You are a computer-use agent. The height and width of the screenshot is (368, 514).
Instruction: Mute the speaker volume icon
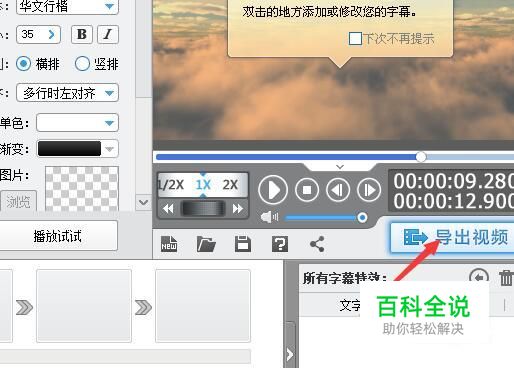click(269, 217)
